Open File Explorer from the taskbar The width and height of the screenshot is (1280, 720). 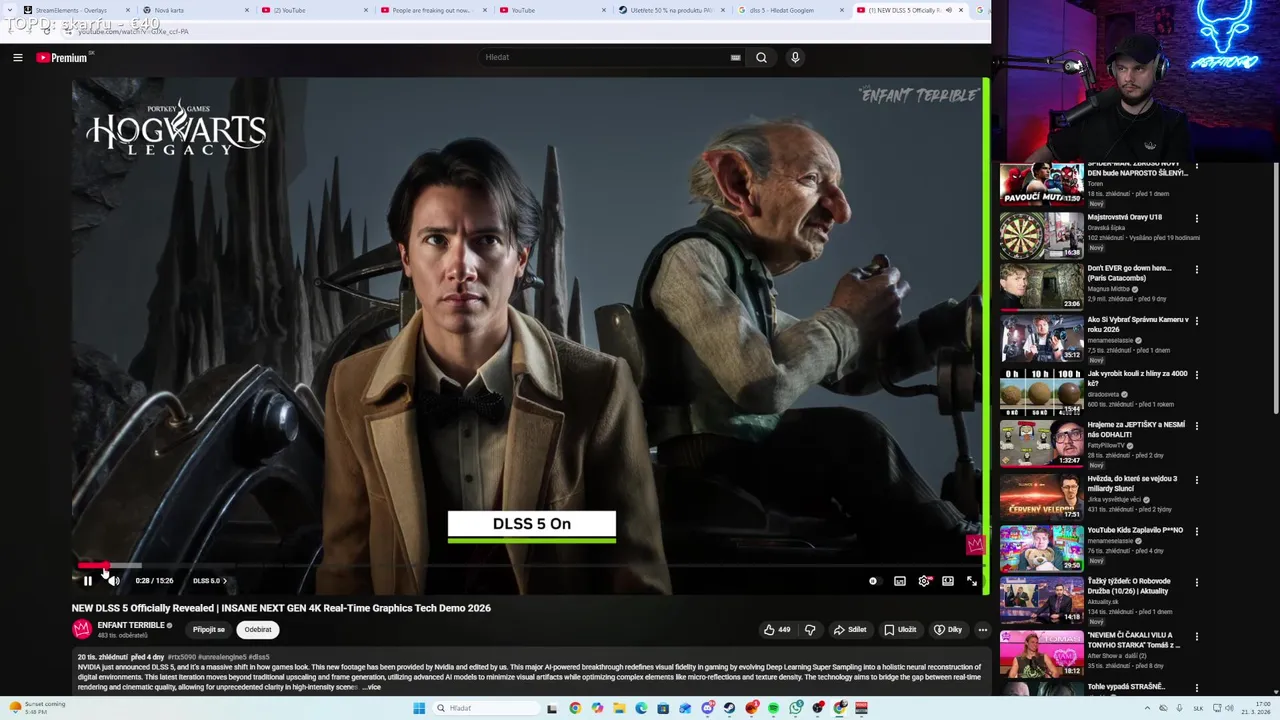tap(619, 708)
